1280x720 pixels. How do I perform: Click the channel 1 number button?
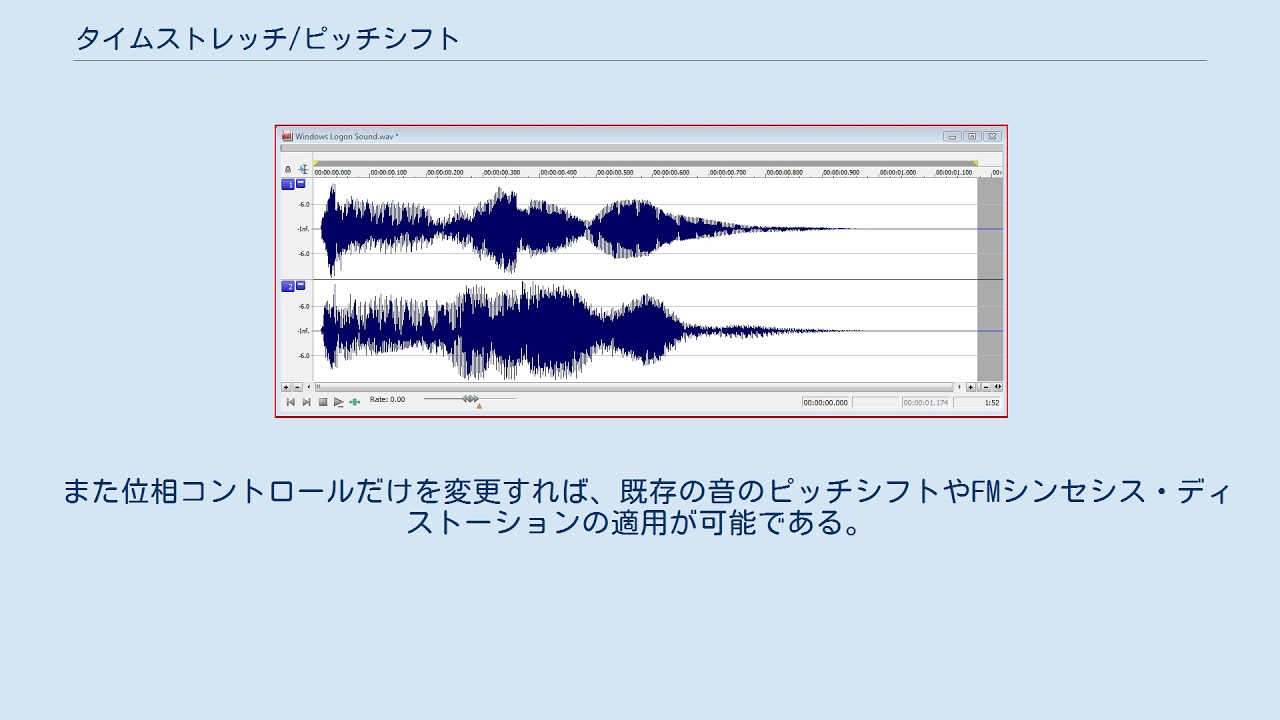point(288,185)
